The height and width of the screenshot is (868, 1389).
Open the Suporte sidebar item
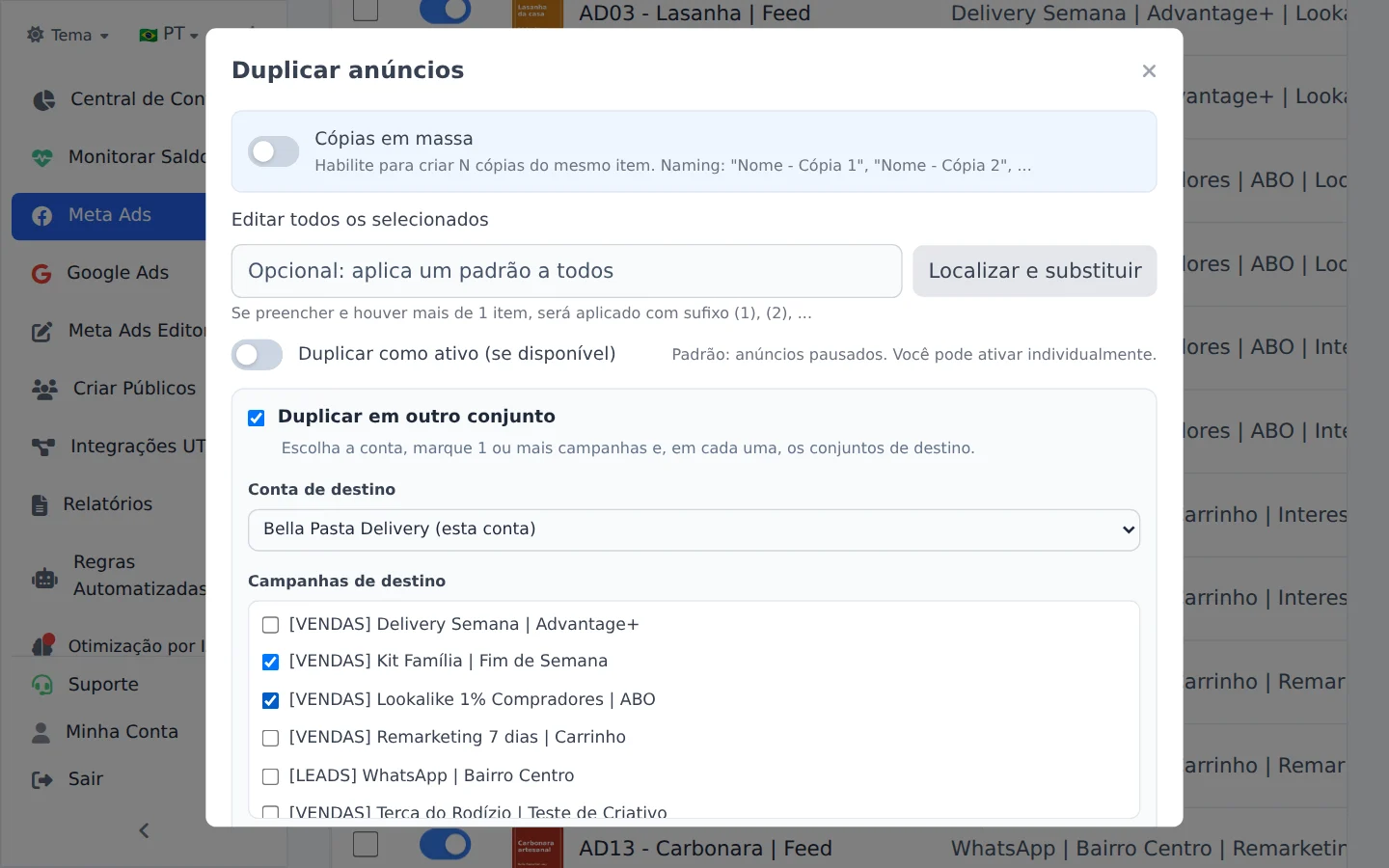(x=102, y=685)
